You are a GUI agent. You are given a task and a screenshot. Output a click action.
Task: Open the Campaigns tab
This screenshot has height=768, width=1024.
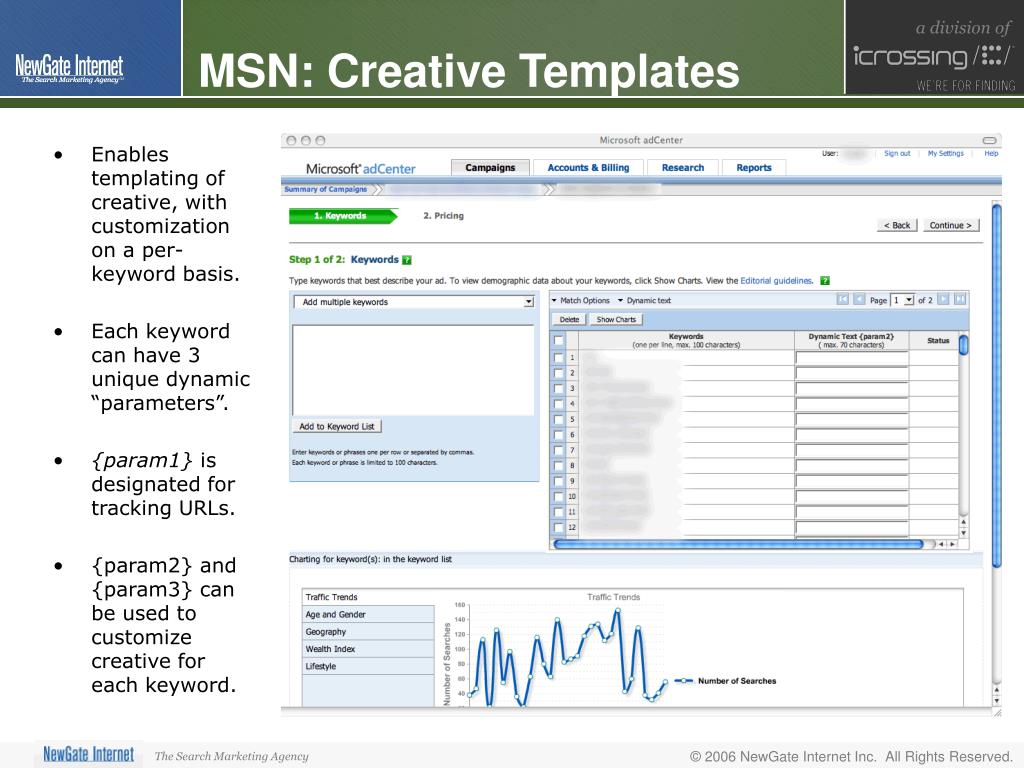click(490, 168)
